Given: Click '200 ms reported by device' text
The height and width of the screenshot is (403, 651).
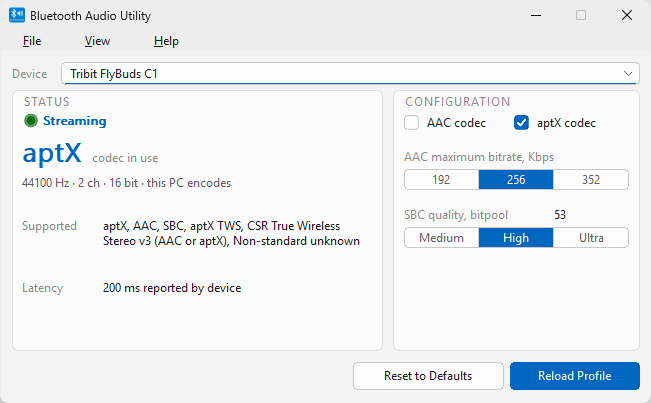Looking at the screenshot, I should [x=172, y=288].
